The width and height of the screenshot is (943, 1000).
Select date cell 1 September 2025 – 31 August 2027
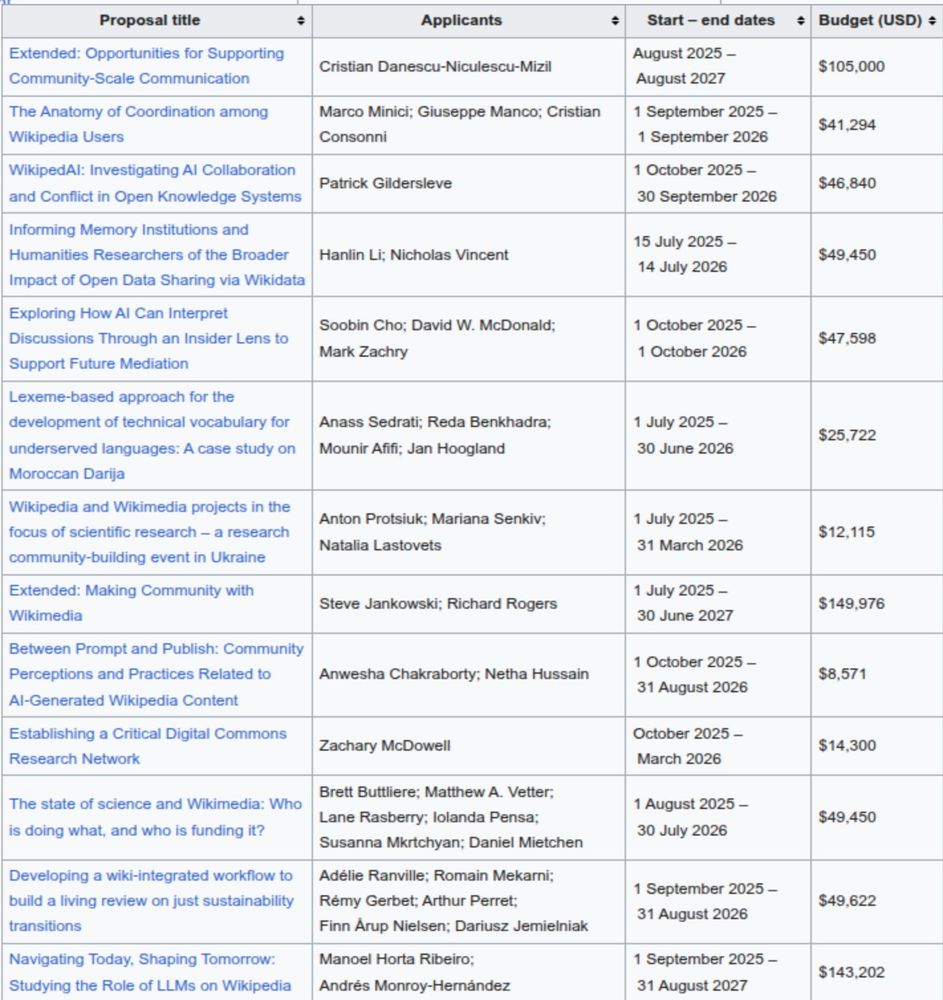click(718, 972)
